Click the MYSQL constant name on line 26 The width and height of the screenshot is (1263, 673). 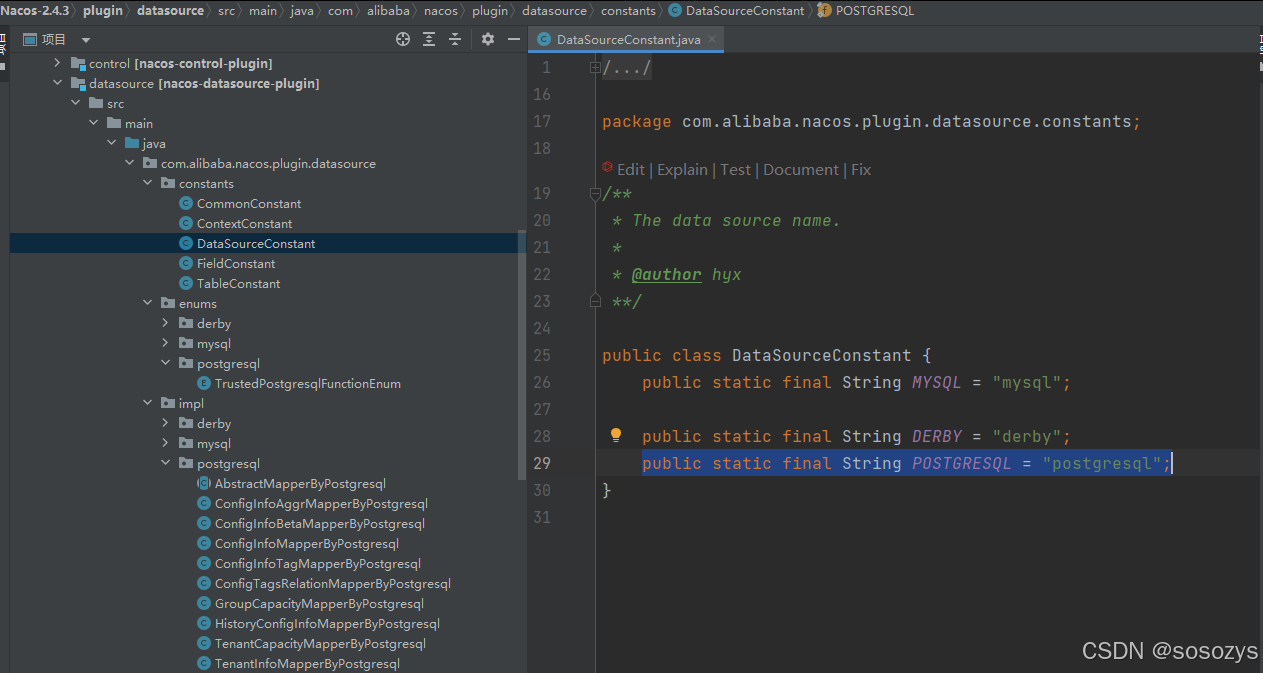[x=936, y=382]
